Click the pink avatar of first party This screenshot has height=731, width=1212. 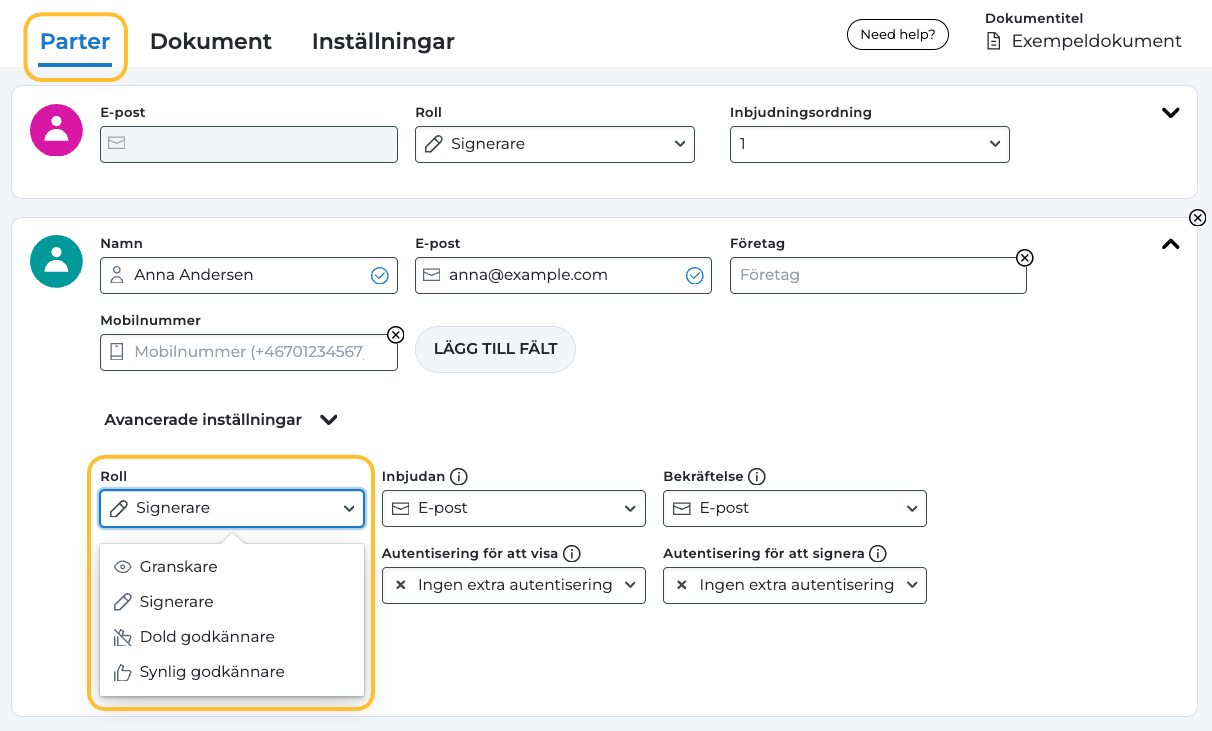(x=56, y=130)
